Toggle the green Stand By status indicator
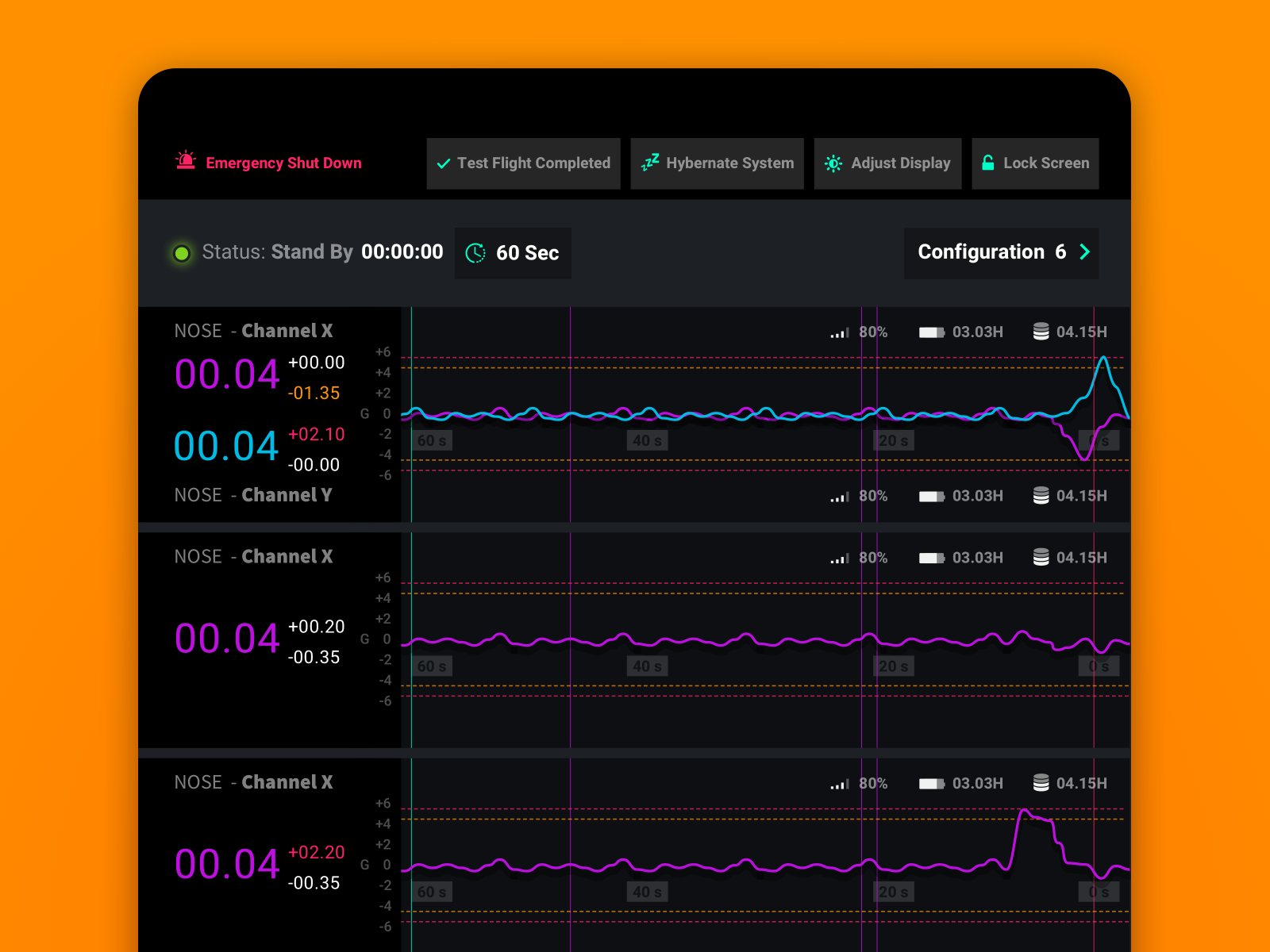 tap(182, 252)
